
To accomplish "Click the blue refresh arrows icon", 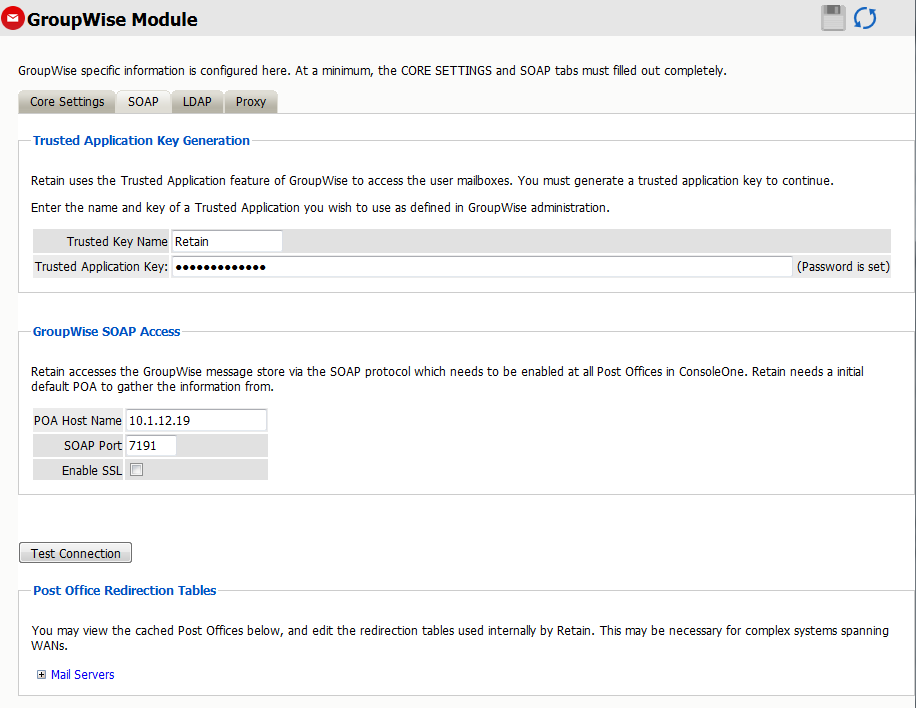I will click(865, 18).
